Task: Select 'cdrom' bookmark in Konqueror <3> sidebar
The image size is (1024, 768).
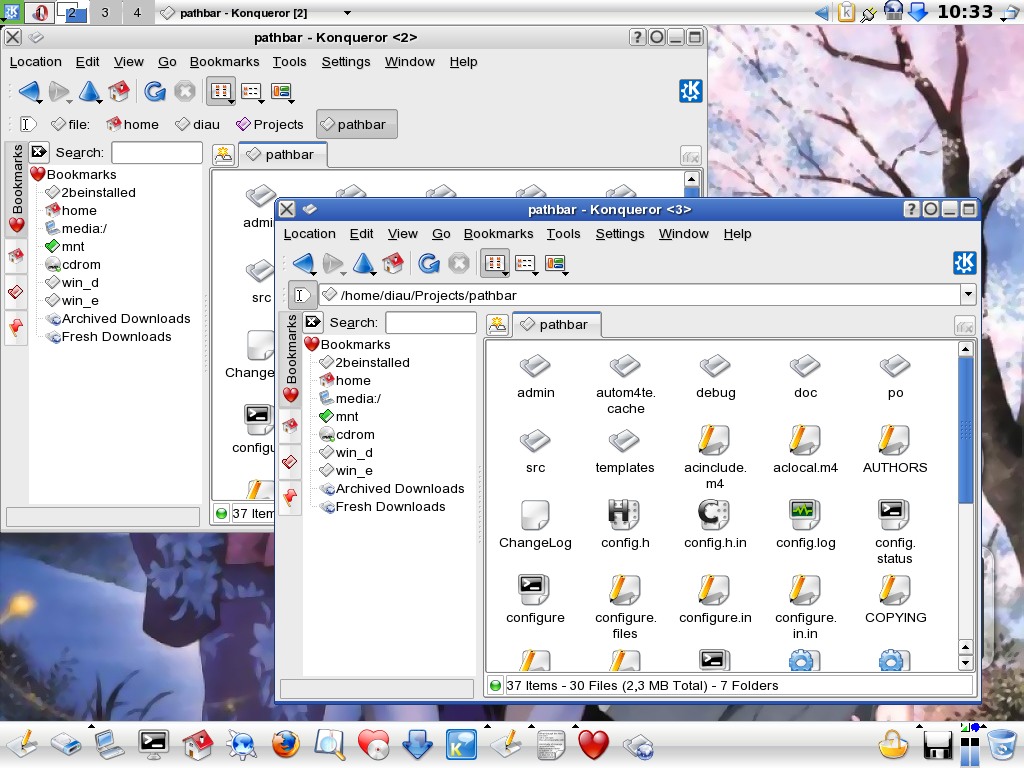Action: click(x=347, y=434)
